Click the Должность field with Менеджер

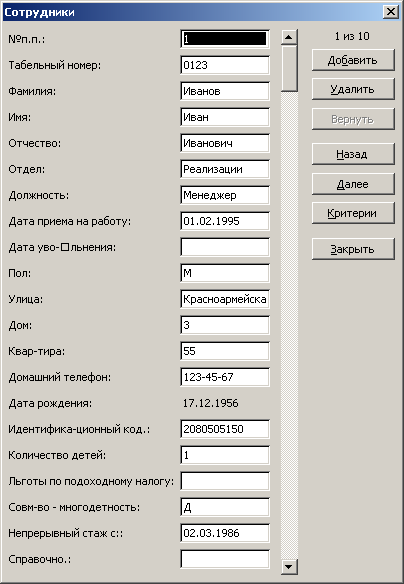[225, 195]
